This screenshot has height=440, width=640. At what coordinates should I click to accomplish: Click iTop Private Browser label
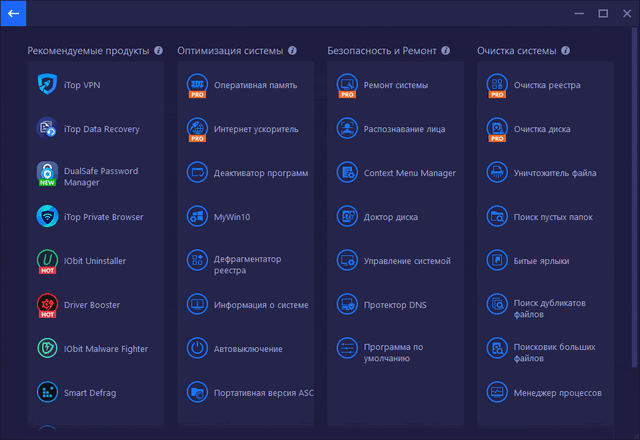click(x=104, y=217)
